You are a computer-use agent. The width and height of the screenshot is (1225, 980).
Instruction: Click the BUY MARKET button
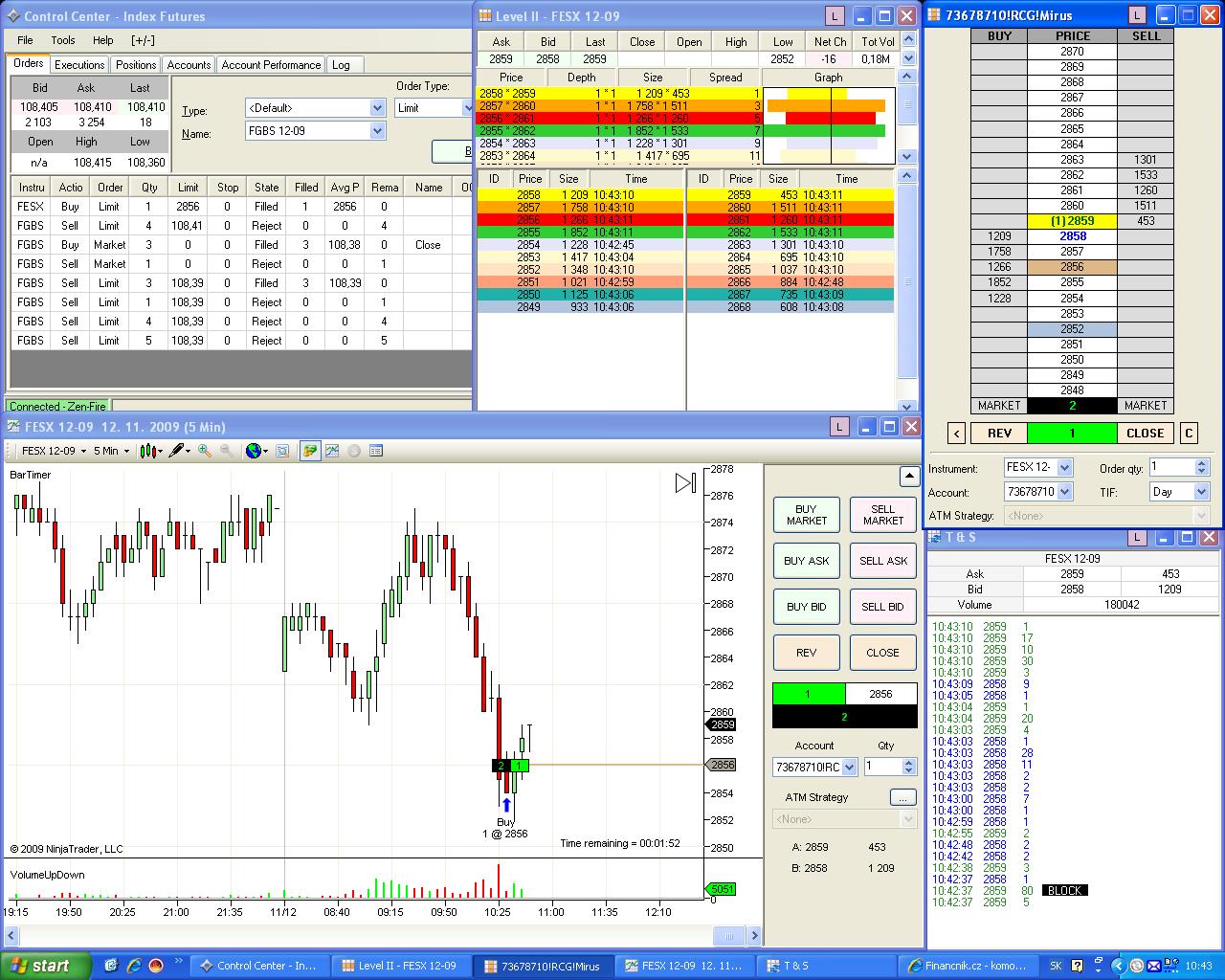coord(807,515)
